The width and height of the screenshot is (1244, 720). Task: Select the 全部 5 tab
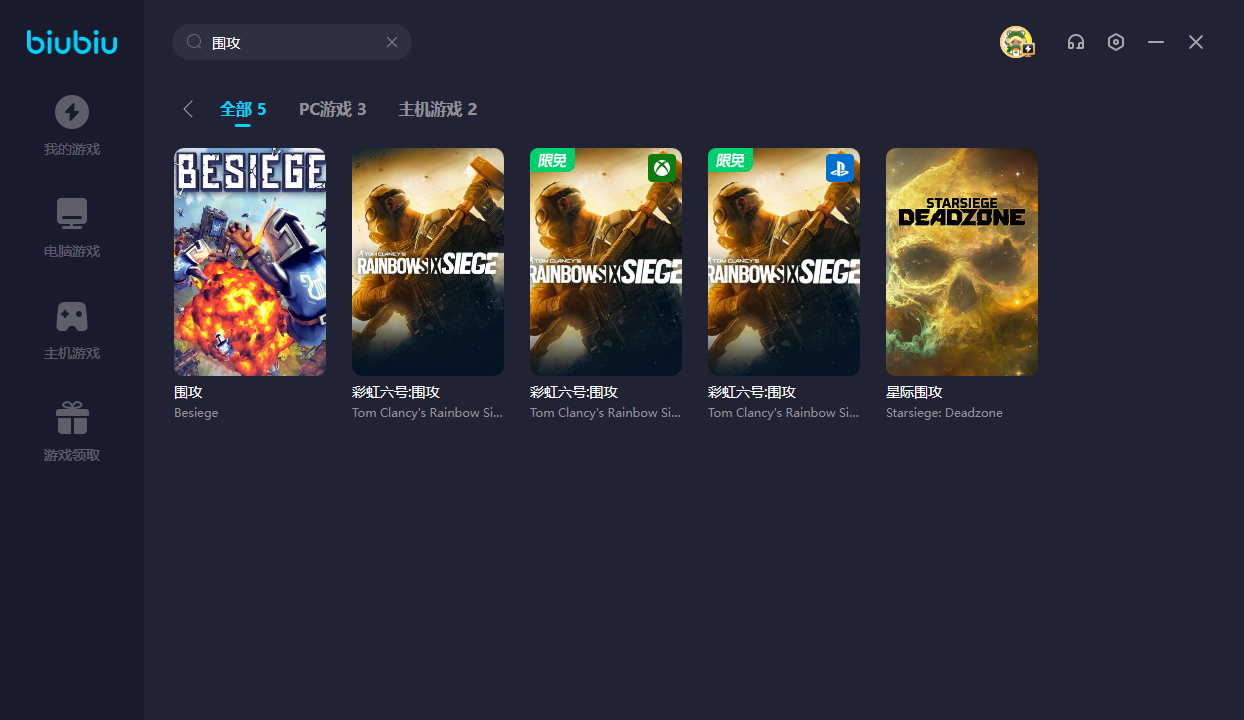coord(243,109)
